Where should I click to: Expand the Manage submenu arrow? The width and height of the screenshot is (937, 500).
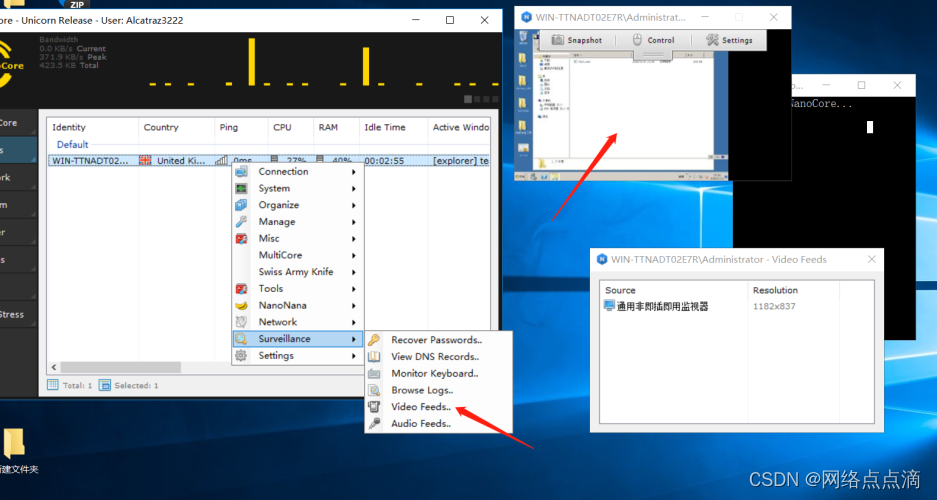tap(354, 222)
